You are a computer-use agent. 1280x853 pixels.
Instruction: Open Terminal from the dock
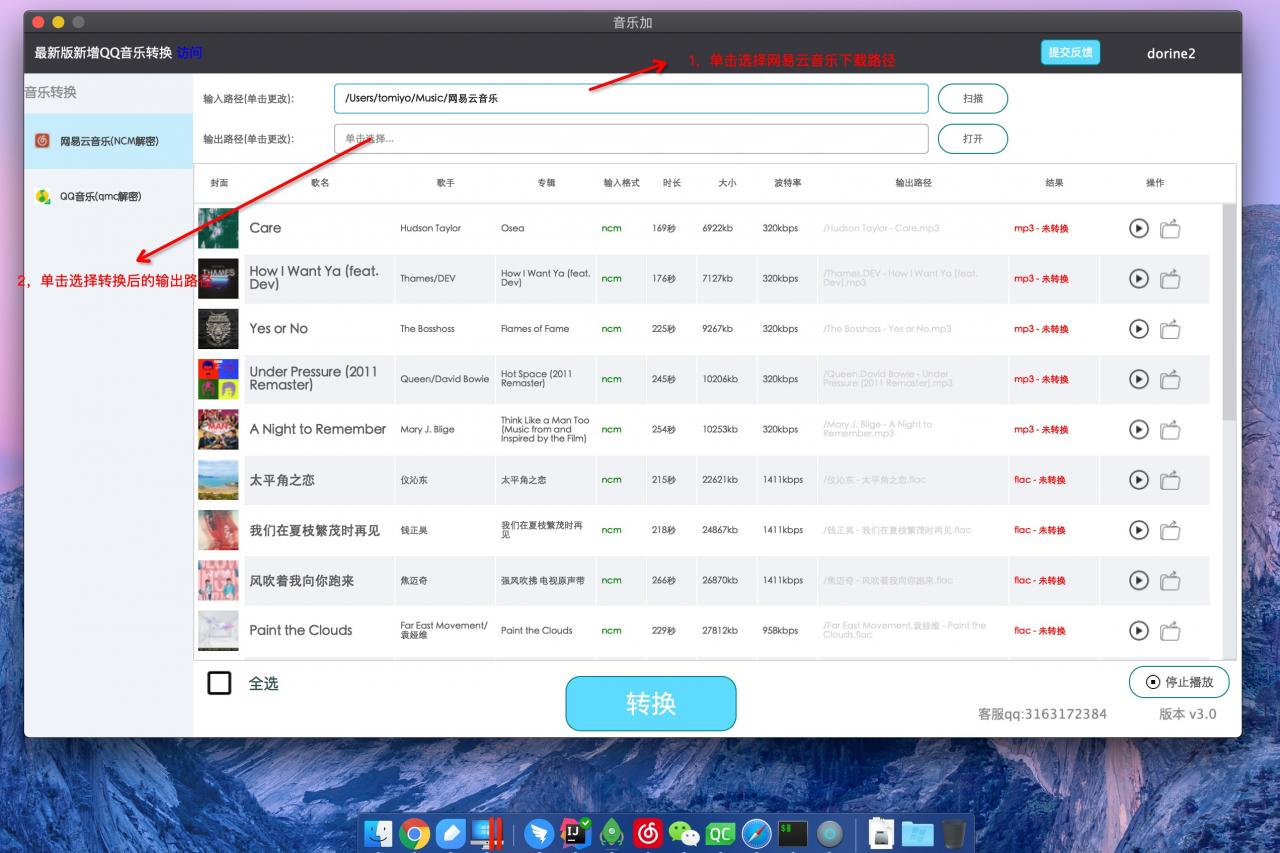[x=793, y=833]
